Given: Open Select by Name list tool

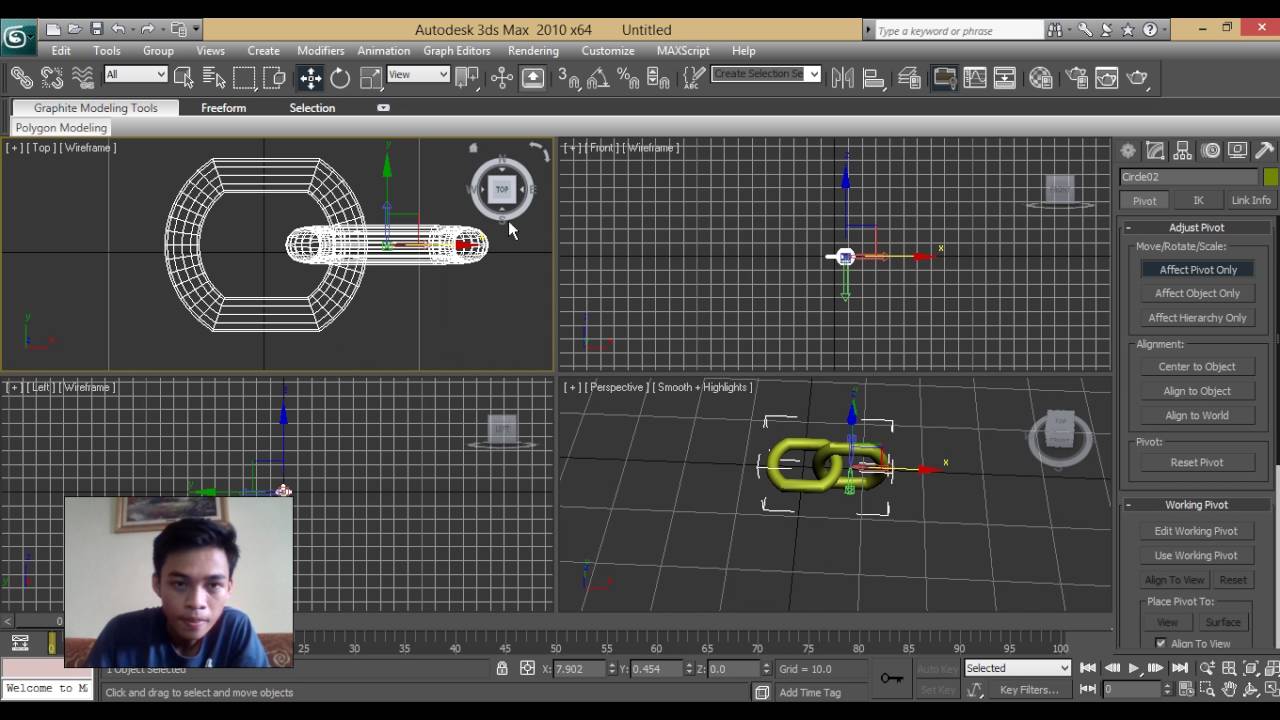Looking at the screenshot, I should 214,77.
